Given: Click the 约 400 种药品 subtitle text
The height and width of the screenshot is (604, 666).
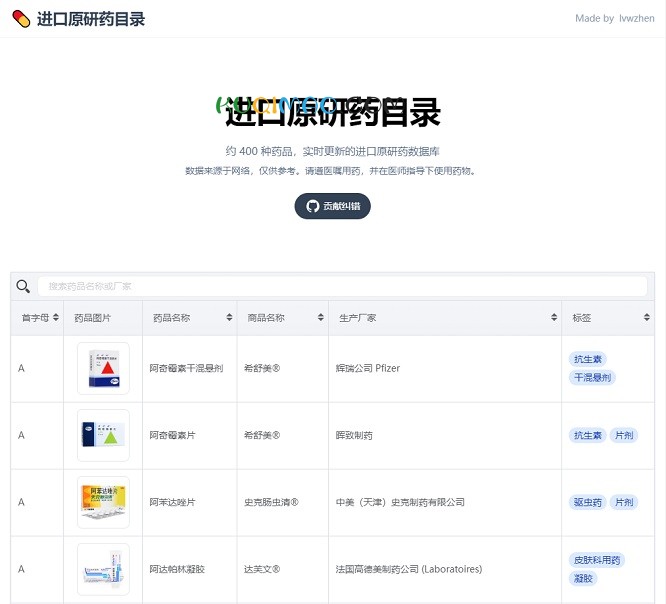Looking at the screenshot, I should (333, 151).
